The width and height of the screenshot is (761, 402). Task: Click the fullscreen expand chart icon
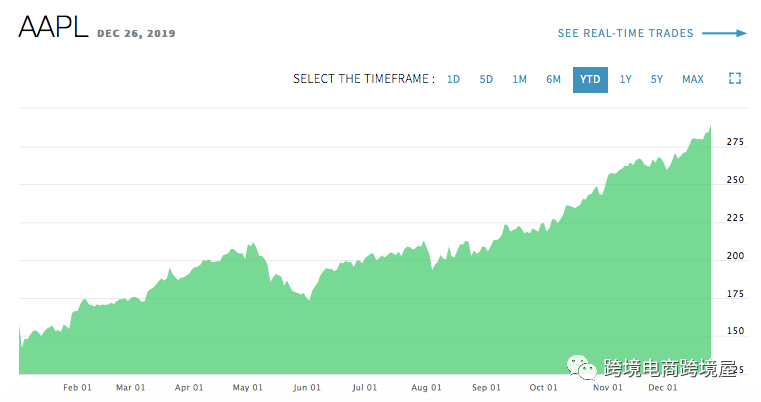pos(735,79)
